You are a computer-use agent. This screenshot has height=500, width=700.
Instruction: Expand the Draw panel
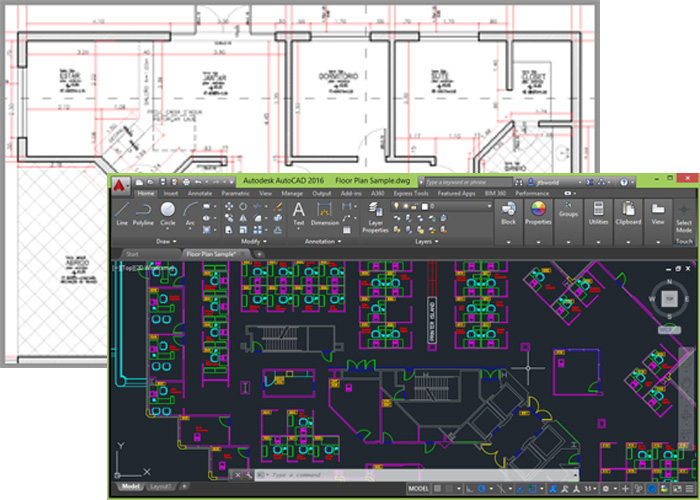pos(166,242)
